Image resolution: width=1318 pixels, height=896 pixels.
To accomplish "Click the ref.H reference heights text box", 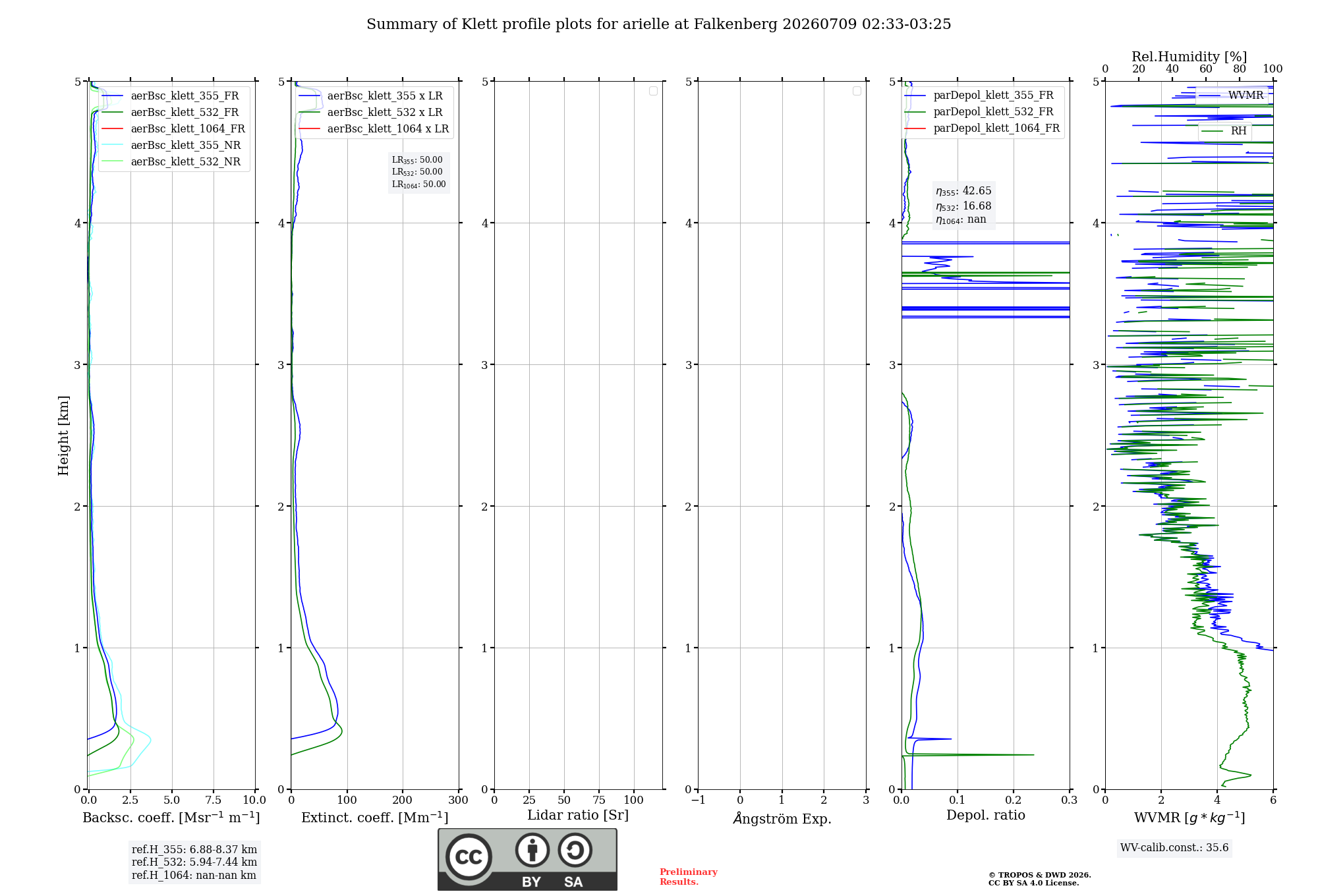I will point(194,862).
